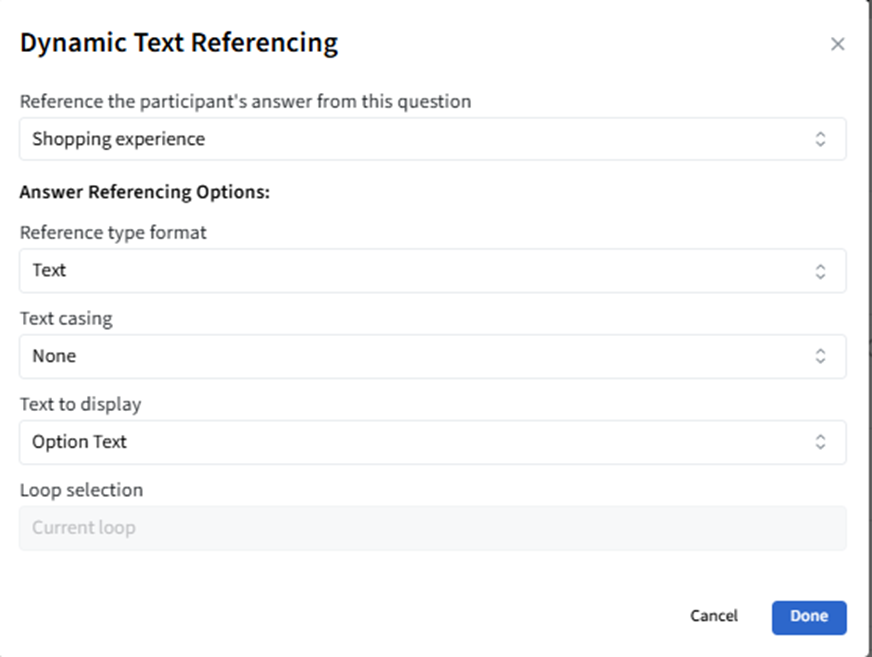Expand the Text casing dropdown showing None
Screen dimensions: 872x657
pos(432,357)
